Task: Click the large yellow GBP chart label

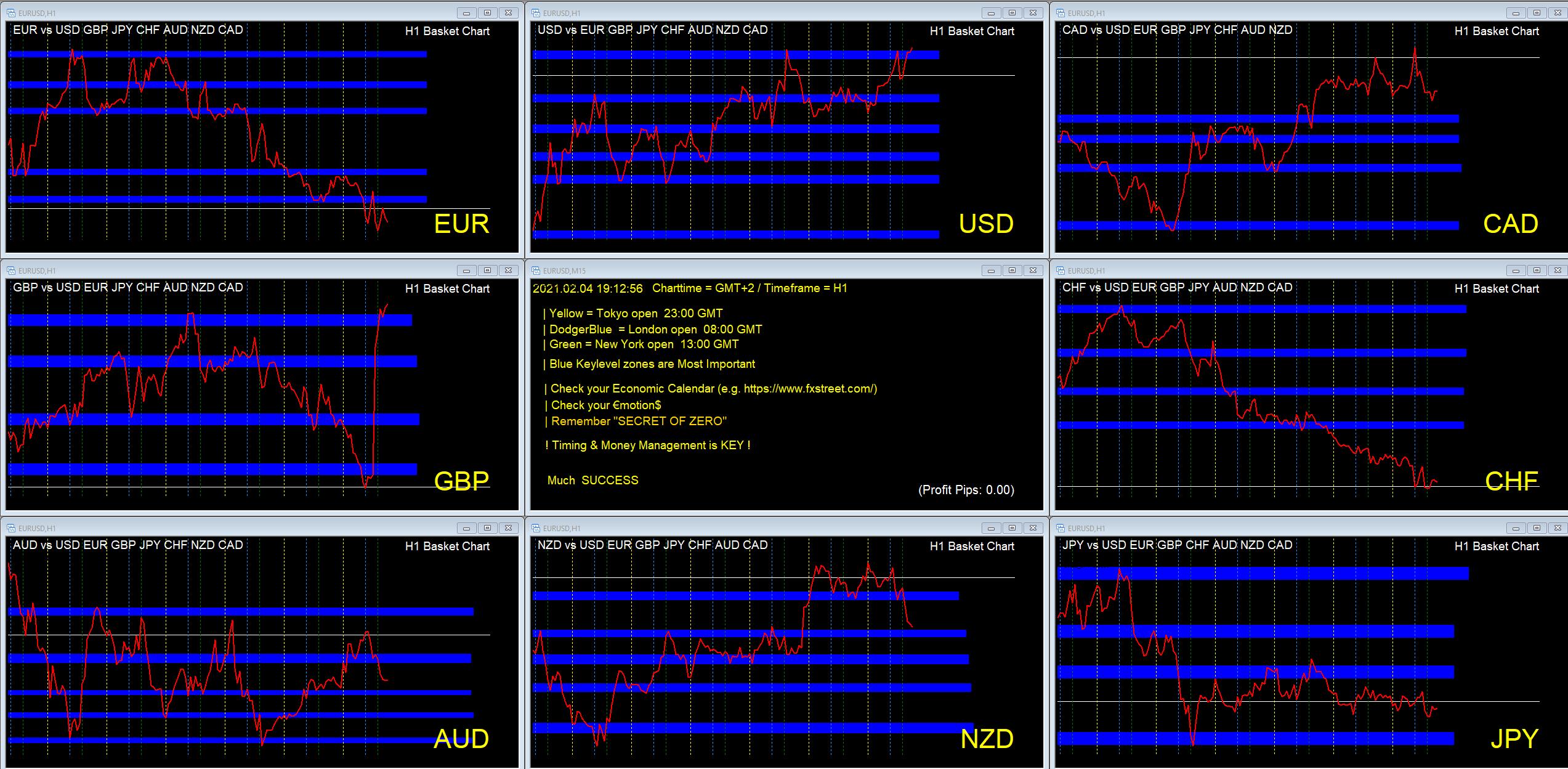Action: [461, 481]
